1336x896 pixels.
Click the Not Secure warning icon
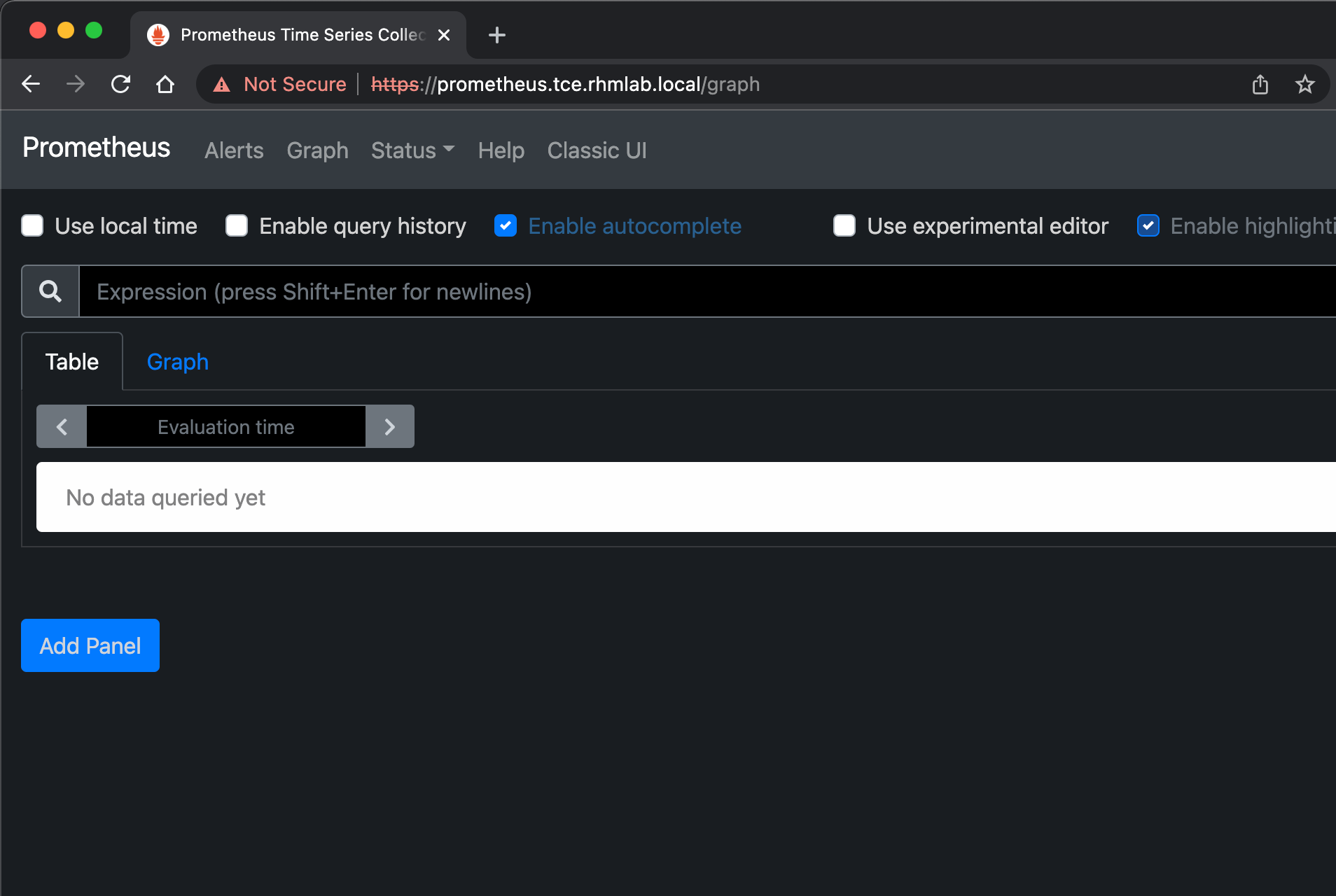[222, 85]
